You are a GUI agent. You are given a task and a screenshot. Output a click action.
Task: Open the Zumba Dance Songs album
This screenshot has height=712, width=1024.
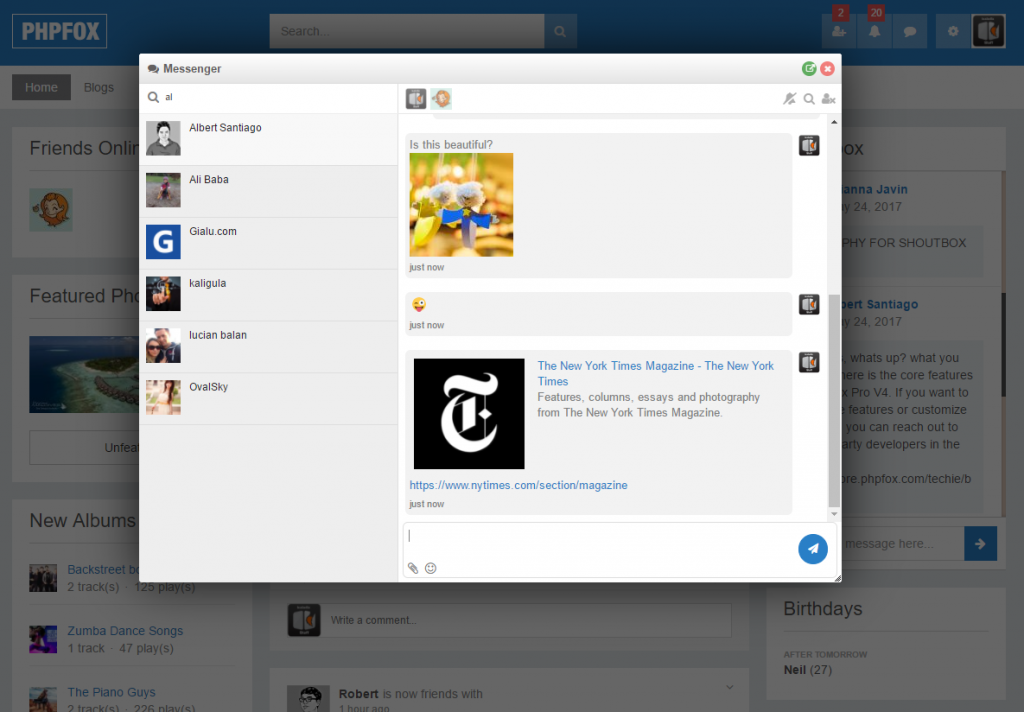[123, 630]
